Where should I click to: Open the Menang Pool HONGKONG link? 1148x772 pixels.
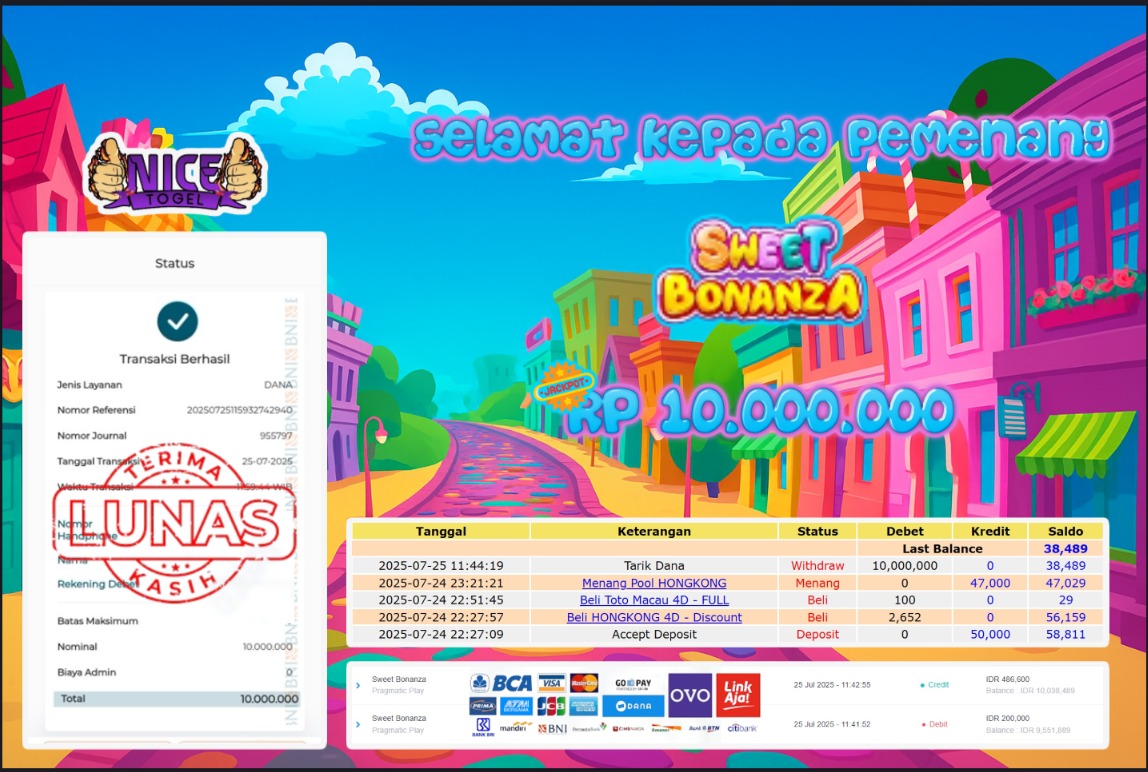pos(654,583)
